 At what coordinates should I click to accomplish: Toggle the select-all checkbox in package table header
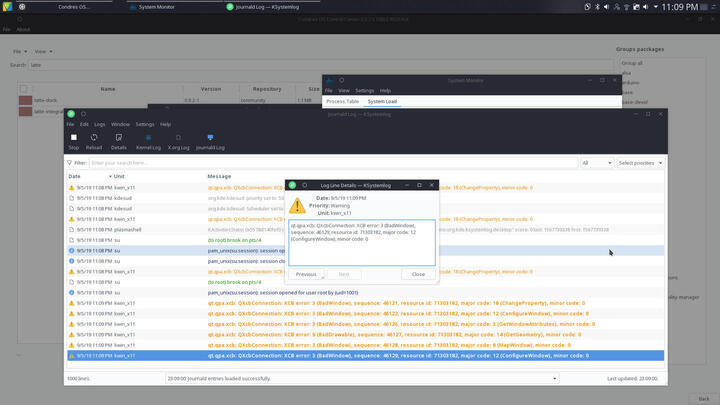tap(23, 89)
